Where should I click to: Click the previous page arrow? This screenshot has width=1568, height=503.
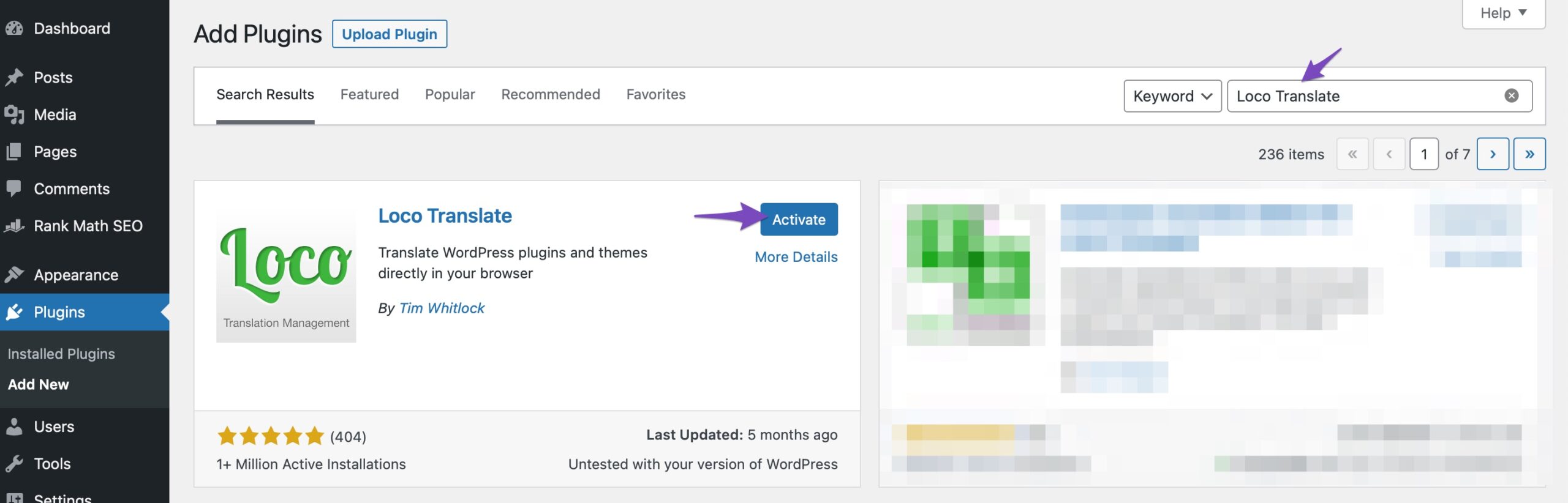[1389, 154]
